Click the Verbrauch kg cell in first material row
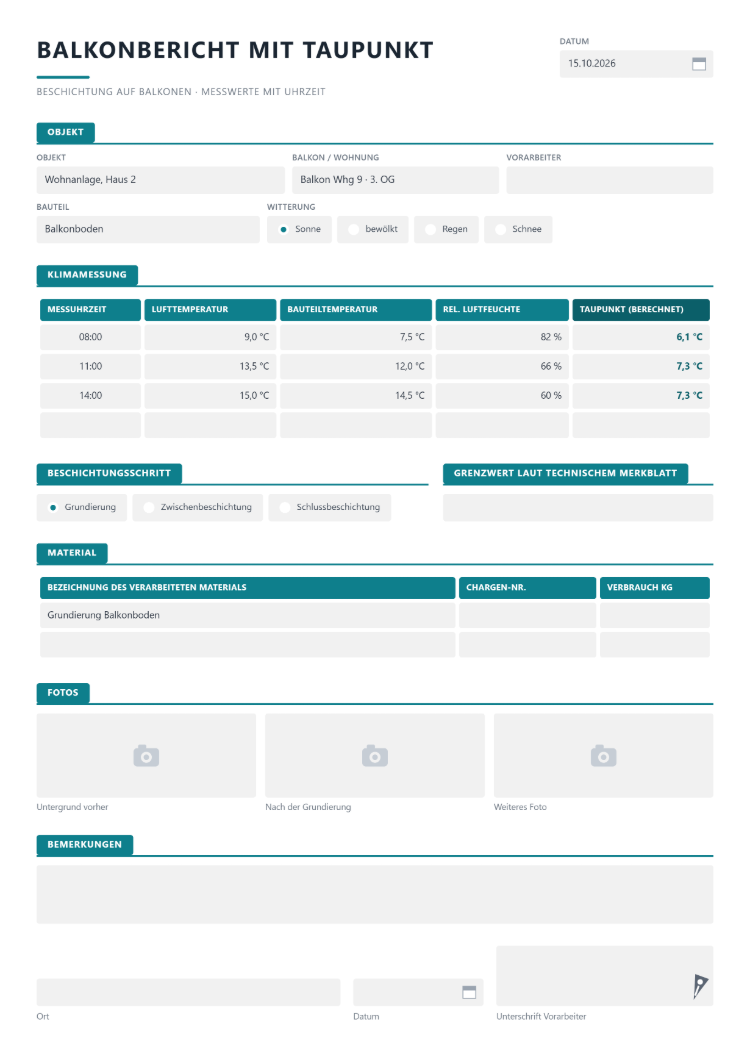750x1060 pixels. click(655, 615)
